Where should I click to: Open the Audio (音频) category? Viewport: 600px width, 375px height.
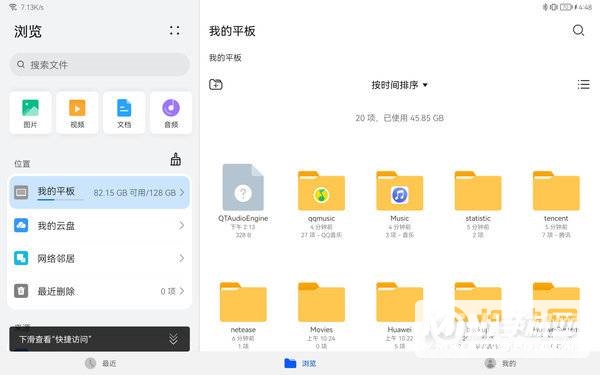[x=171, y=113]
